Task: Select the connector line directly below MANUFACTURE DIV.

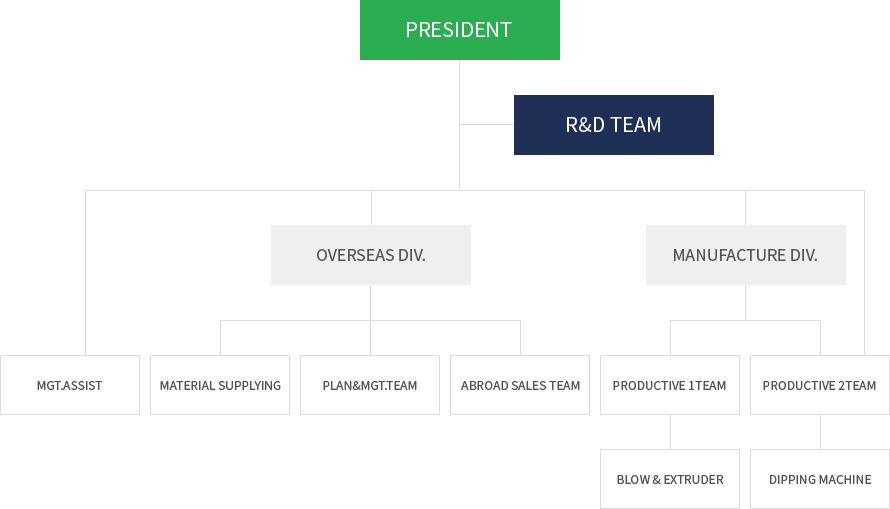Action: coord(745,302)
